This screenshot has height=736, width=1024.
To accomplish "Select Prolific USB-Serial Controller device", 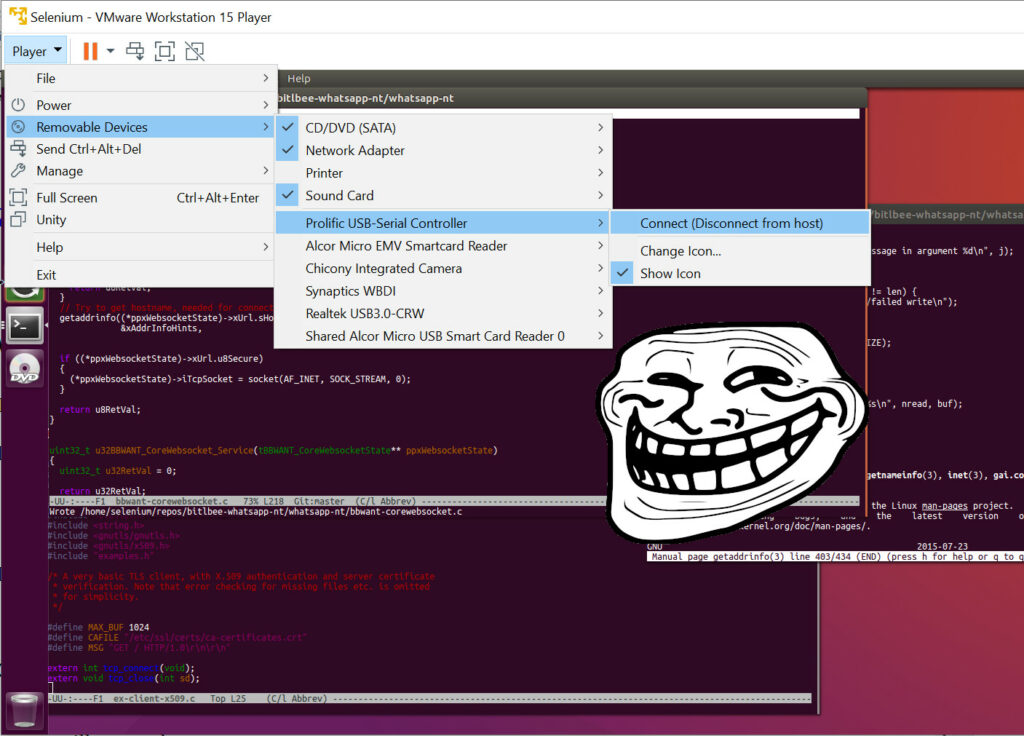I will (x=443, y=223).
